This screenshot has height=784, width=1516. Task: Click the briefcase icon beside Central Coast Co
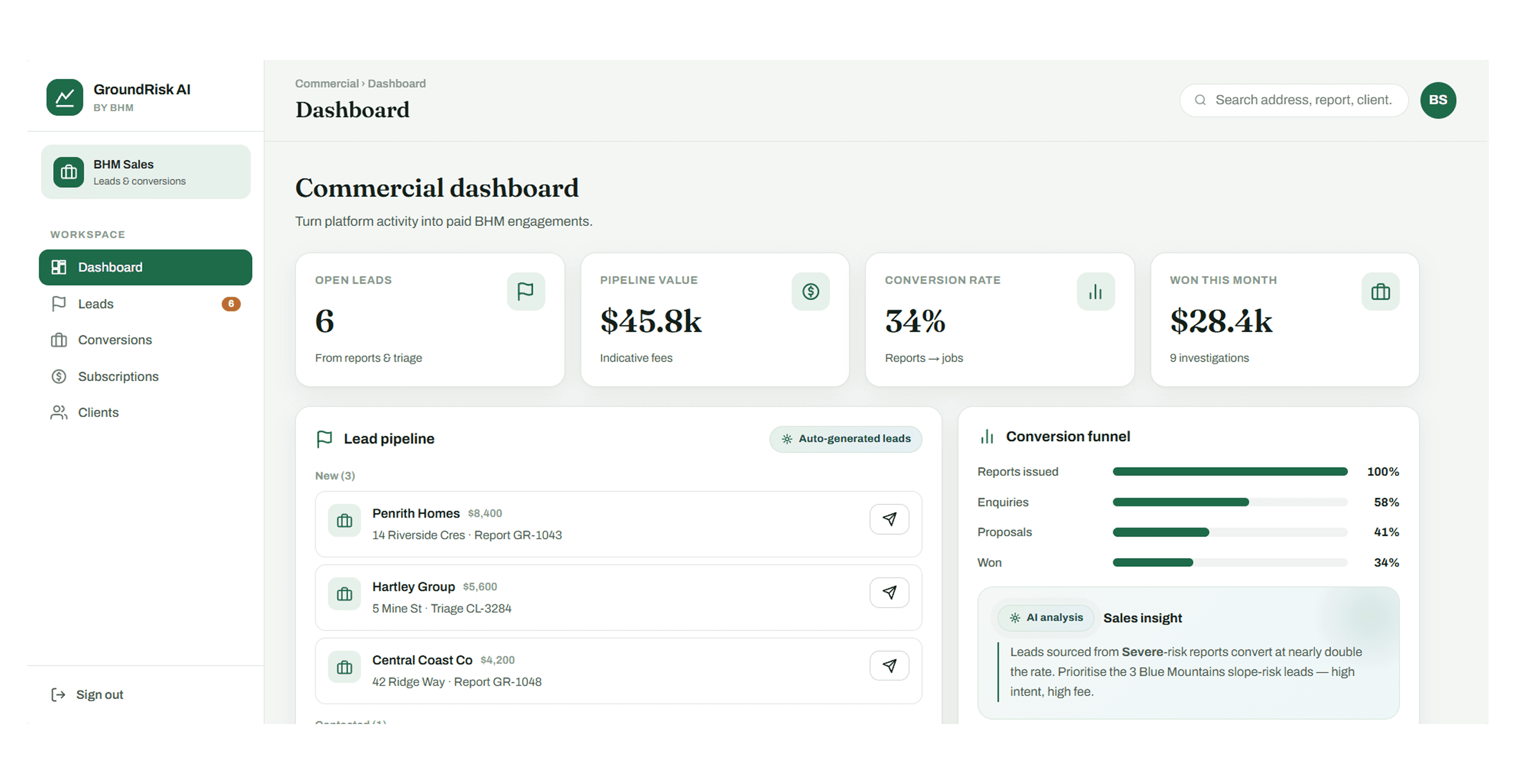(x=344, y=667)
